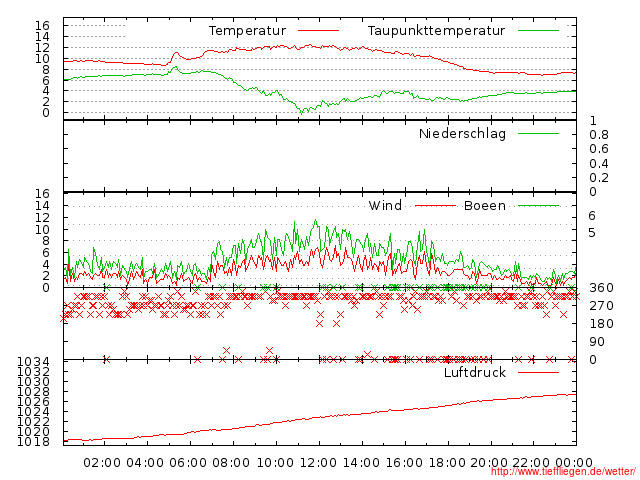Click the 20:00 time axis label
640x480 pixels.
point(489,463)
